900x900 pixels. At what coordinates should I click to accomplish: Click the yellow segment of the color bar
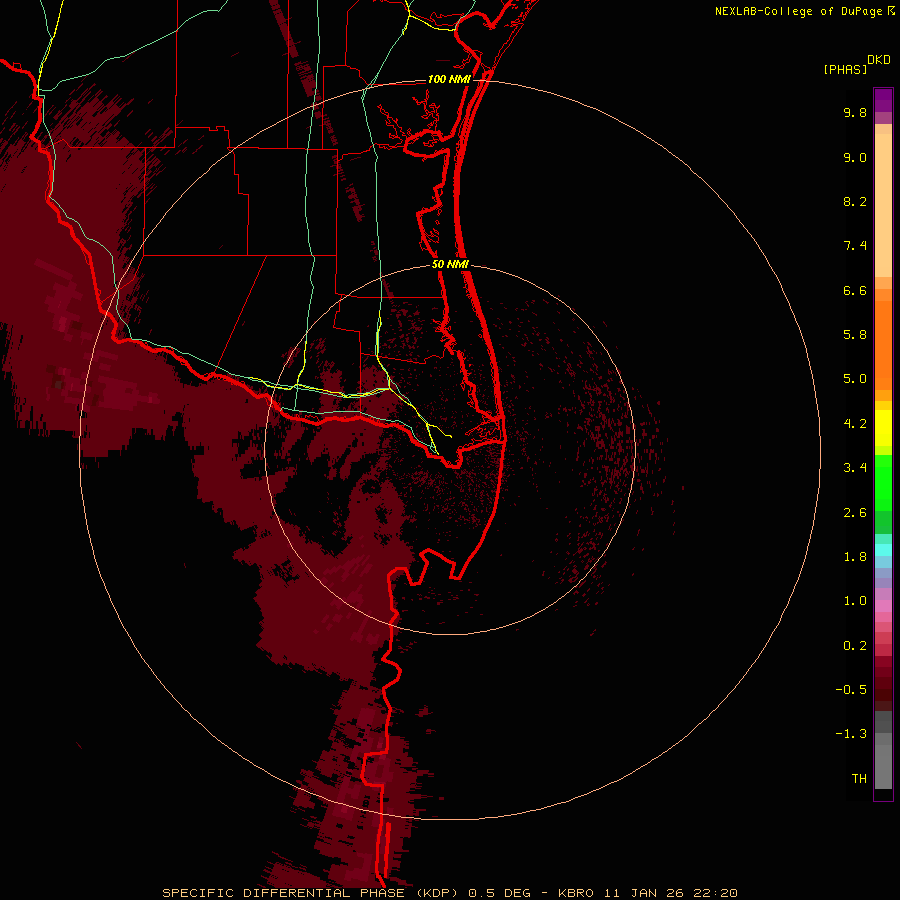coord(883,428)
